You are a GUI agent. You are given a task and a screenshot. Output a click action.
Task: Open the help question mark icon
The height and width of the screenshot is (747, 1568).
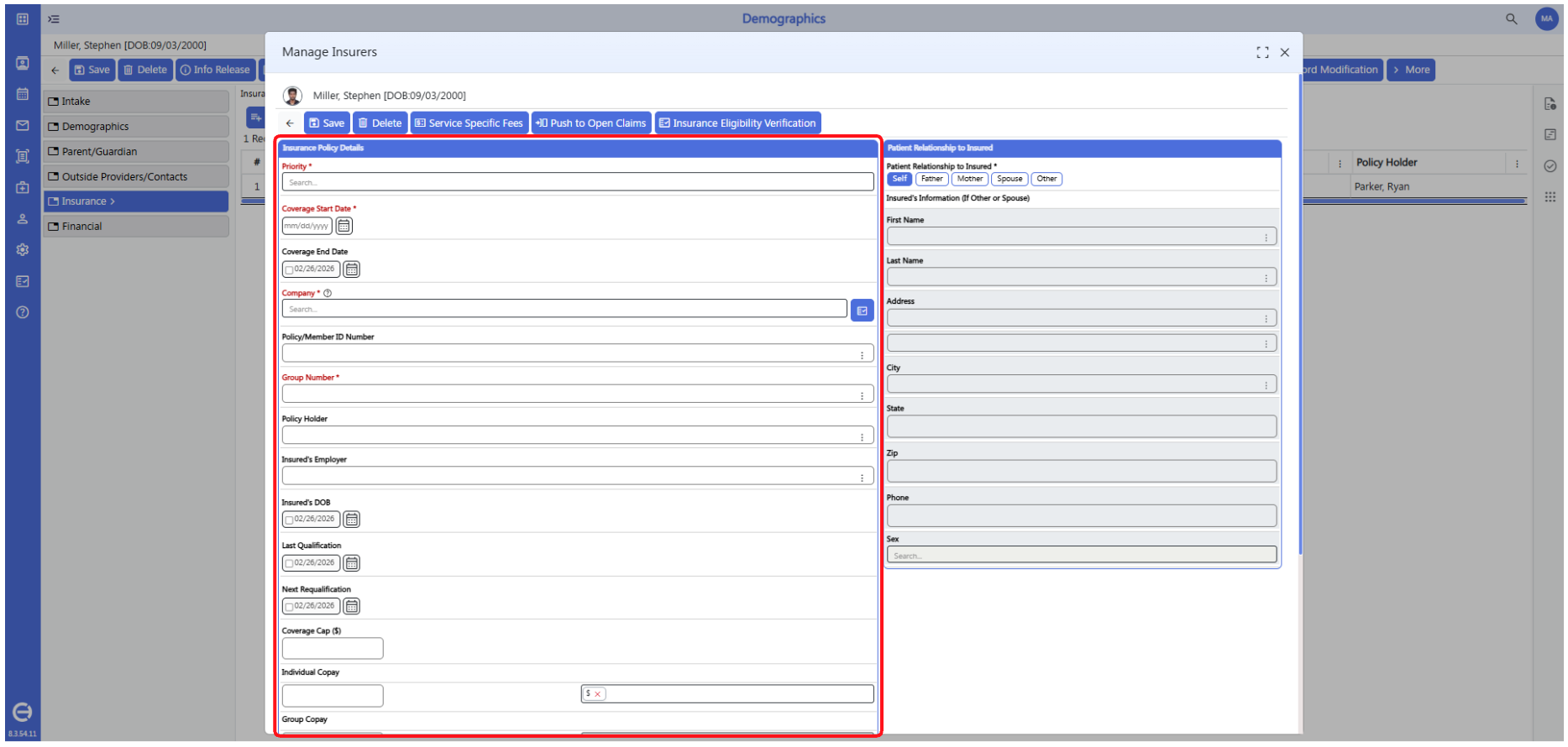coord(23,312)
